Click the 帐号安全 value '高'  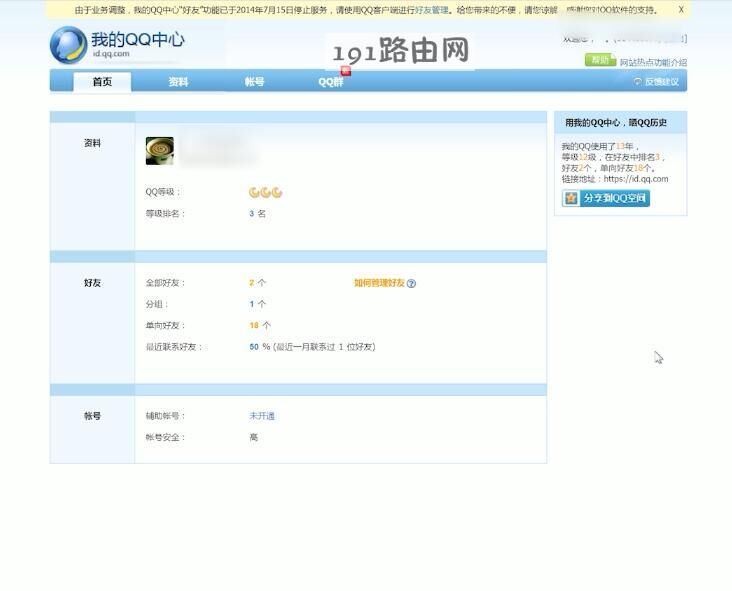pos(253,437)
